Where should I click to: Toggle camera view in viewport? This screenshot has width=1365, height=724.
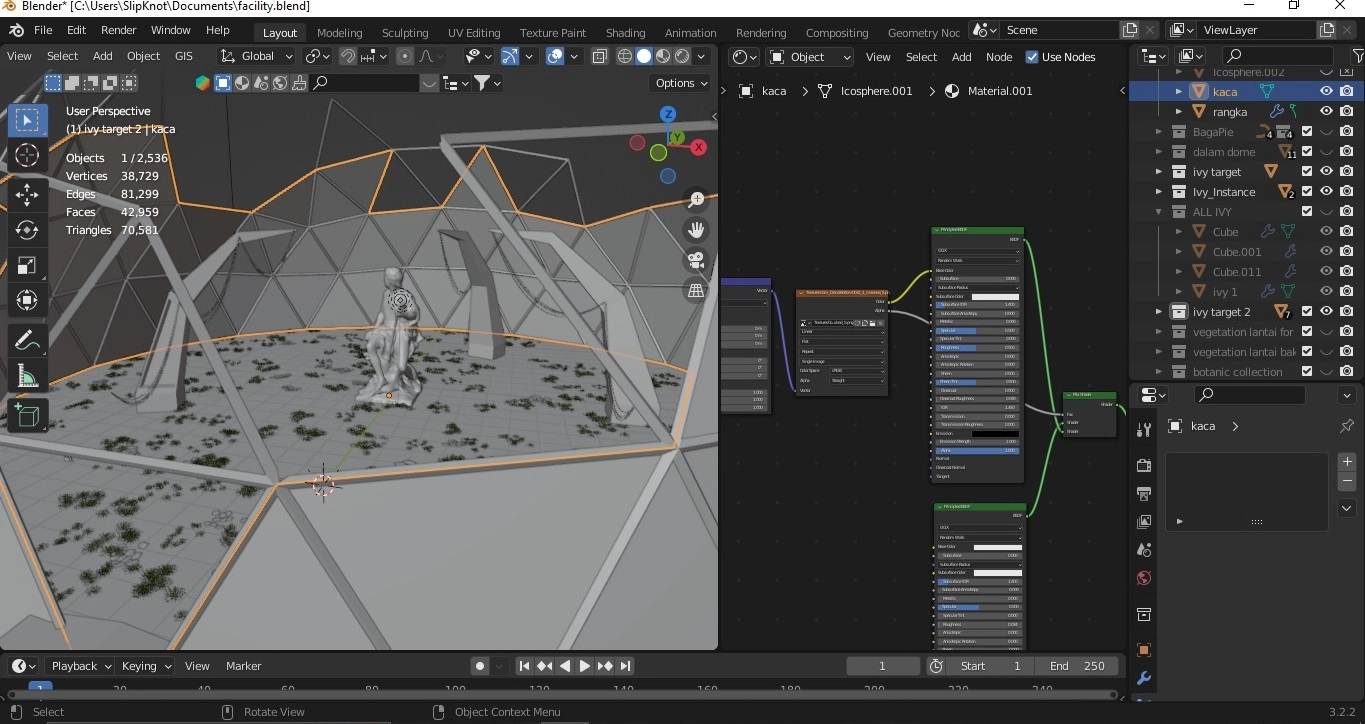point(696,260)
